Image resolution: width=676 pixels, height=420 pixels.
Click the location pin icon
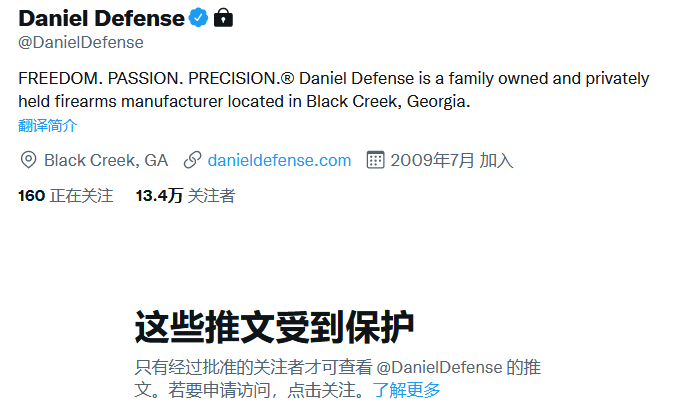pyautogui.click(x=28, y=160)
